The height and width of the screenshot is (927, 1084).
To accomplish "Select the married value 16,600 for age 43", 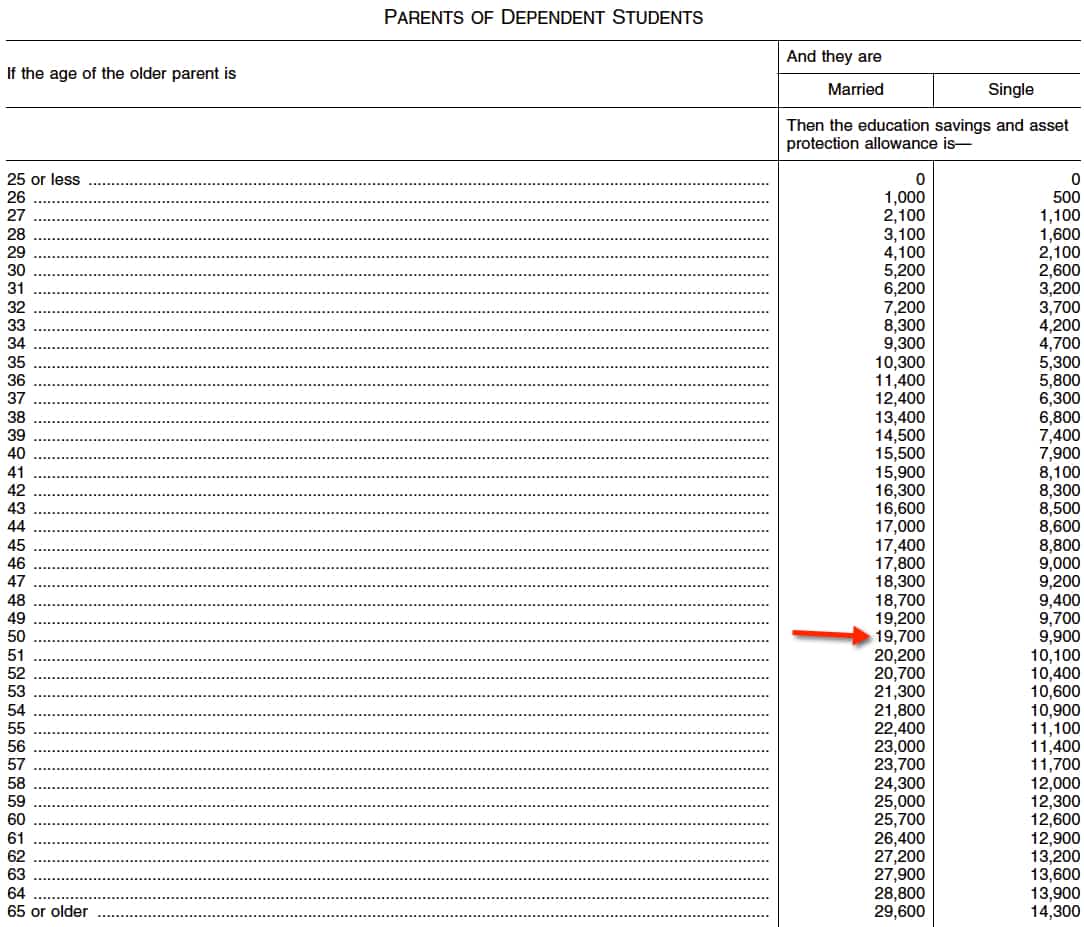I will coord(899,509).
